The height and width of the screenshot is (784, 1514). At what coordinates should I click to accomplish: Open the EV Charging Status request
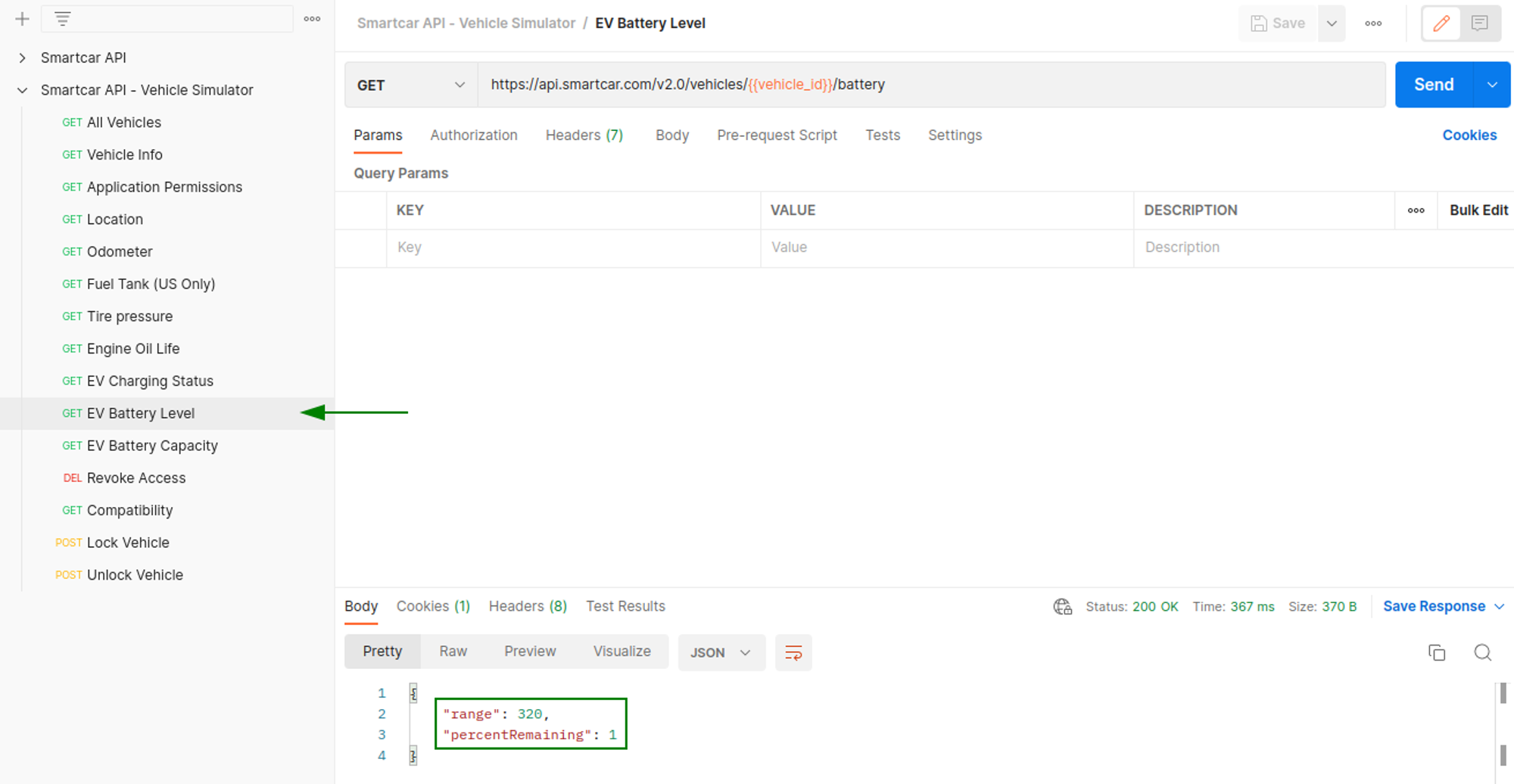pyautogui.click(x=150, y=381)
